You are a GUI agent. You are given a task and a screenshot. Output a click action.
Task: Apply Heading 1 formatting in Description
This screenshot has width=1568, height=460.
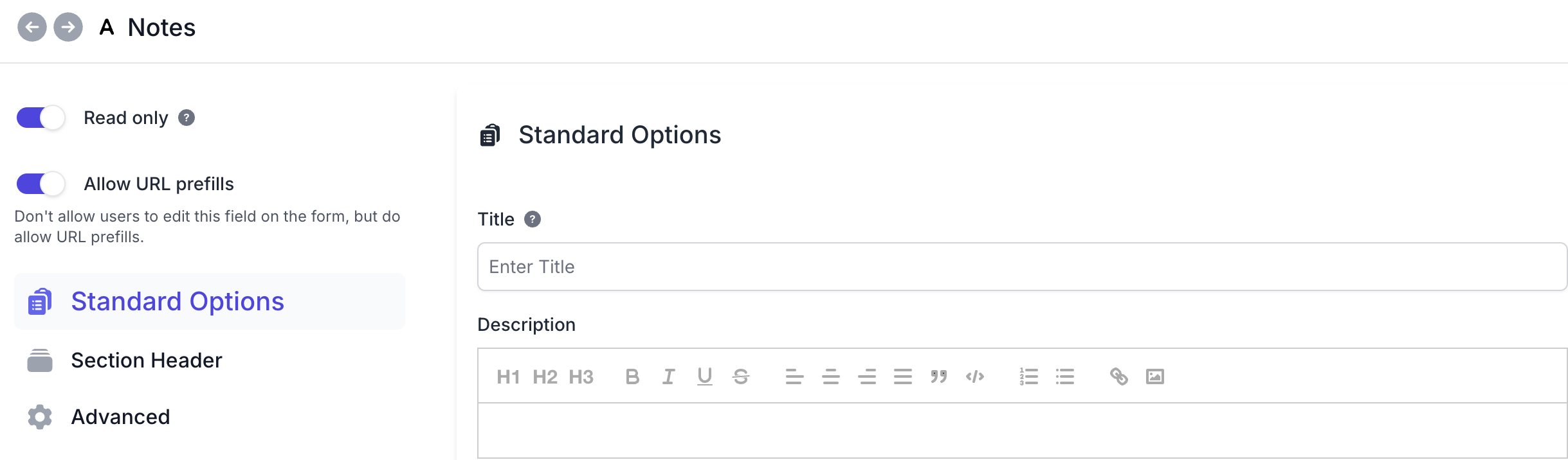point(508,377)
